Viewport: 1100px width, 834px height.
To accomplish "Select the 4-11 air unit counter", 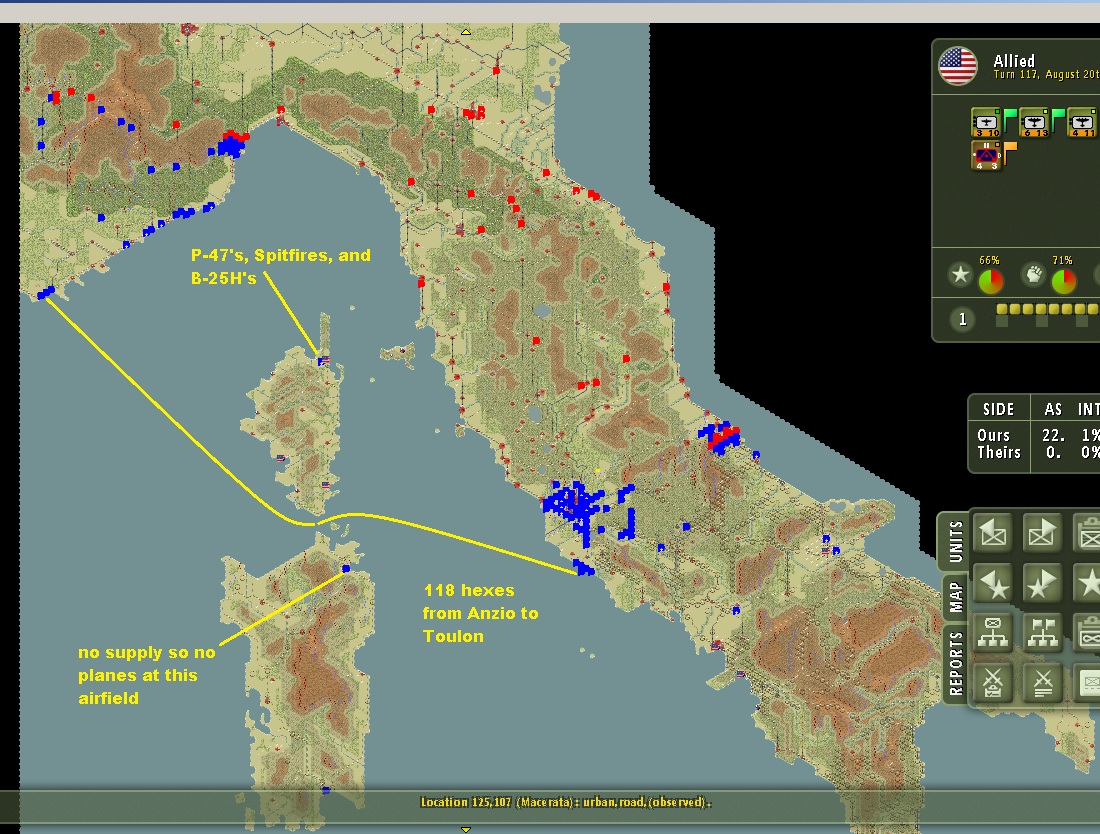I will 1082,123.
